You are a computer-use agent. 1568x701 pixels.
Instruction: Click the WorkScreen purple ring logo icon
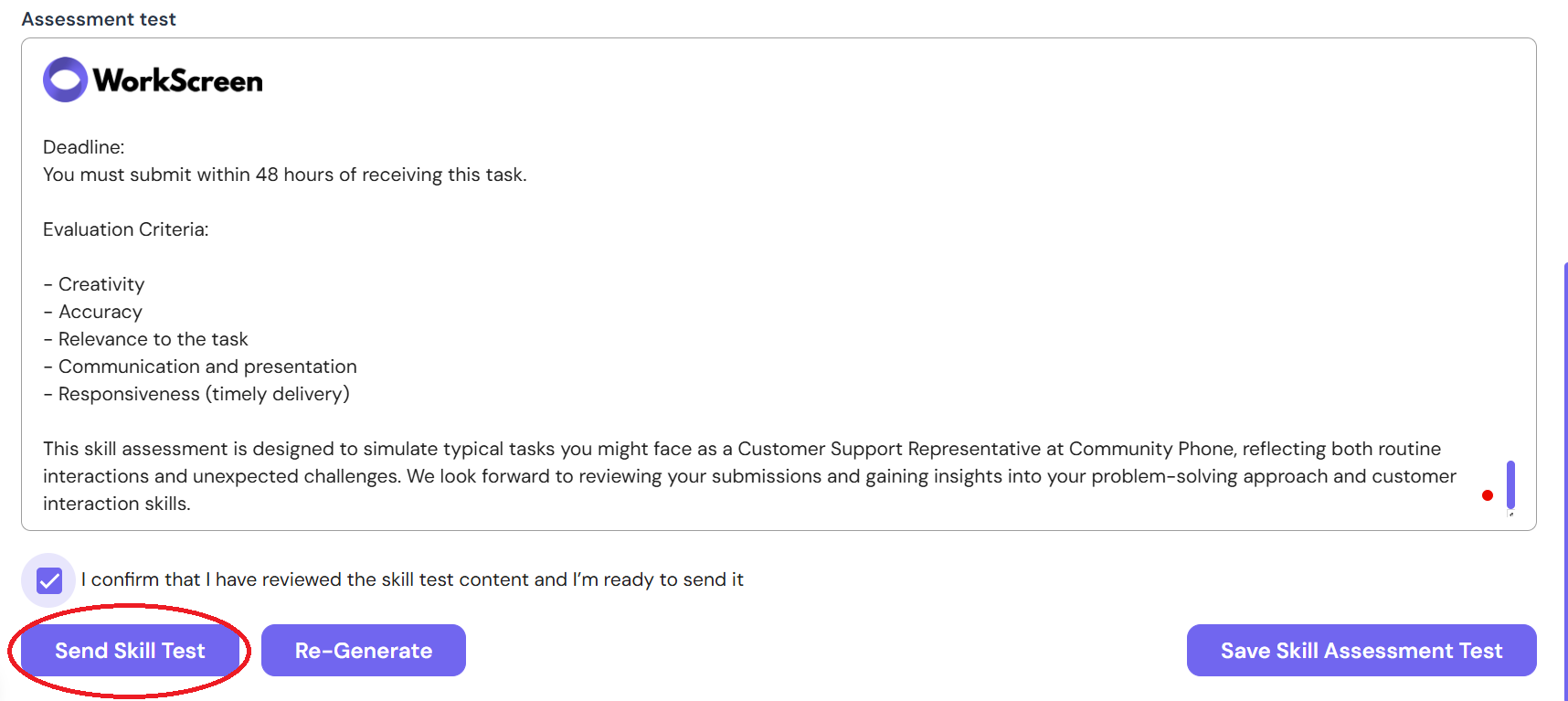click(65, 80)
